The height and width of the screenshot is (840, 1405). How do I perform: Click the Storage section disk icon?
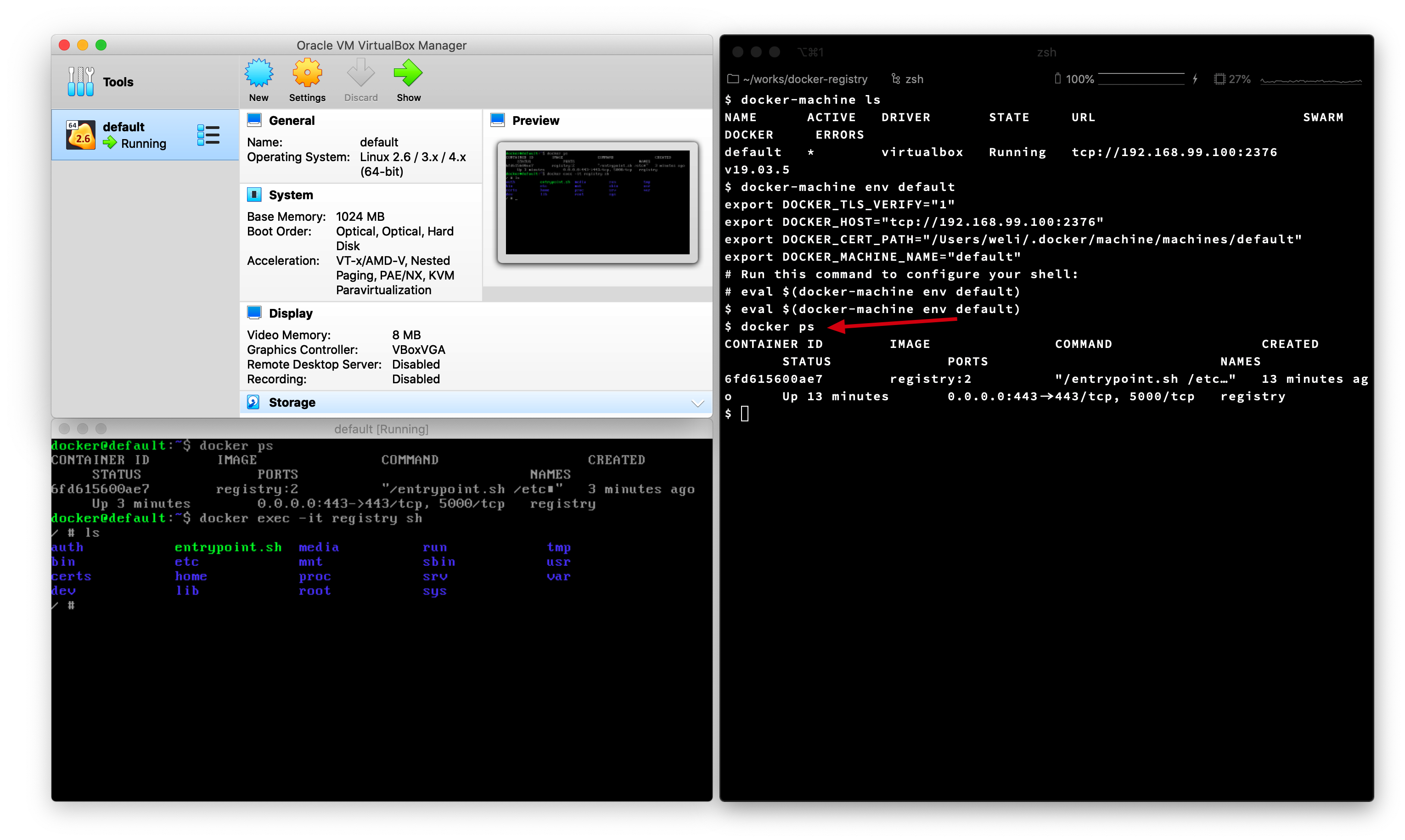253,402
